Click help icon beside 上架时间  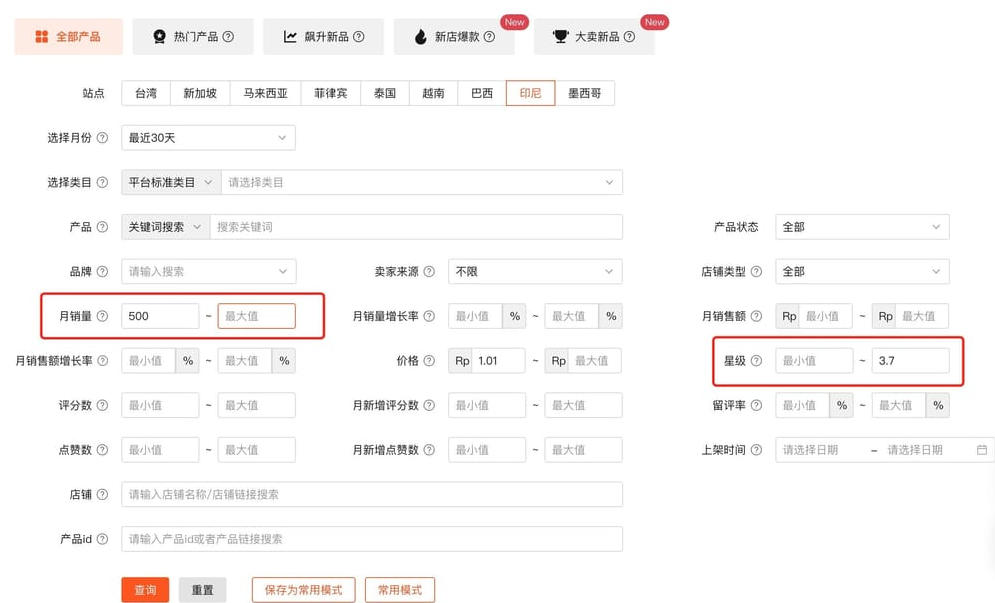[756, 450]
